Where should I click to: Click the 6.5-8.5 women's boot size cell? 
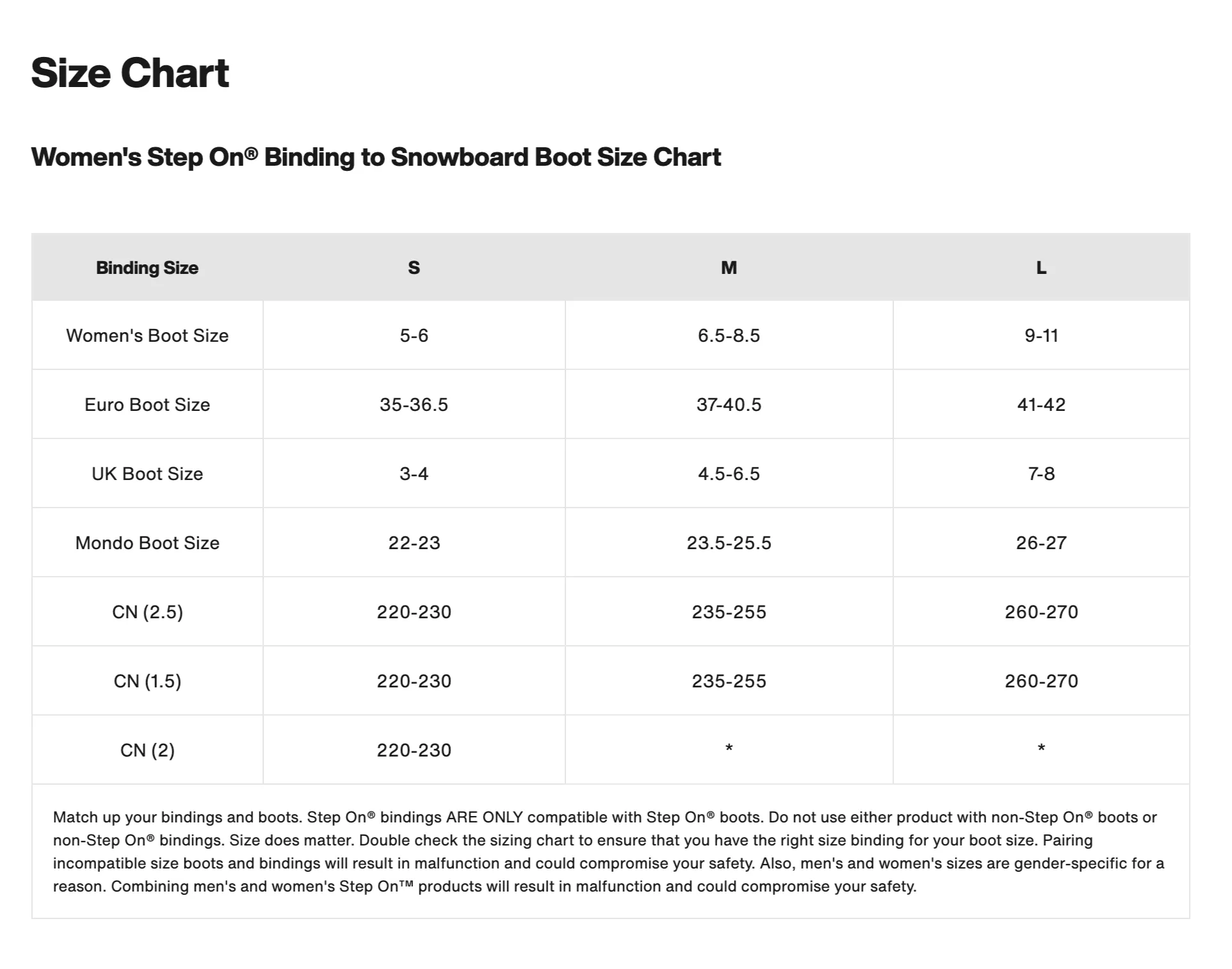click(729, 335)
